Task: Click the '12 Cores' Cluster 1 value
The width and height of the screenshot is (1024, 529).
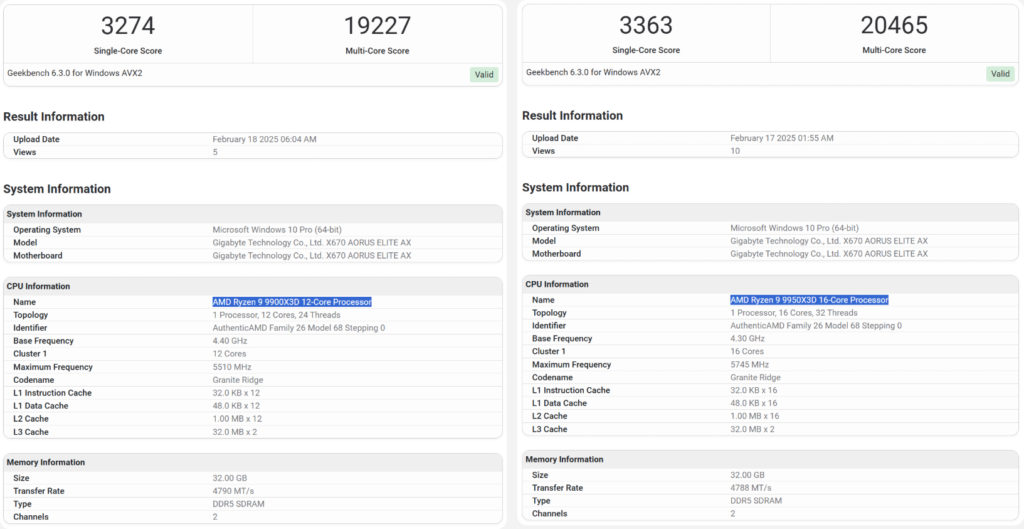Action: [x=229, y=354]
